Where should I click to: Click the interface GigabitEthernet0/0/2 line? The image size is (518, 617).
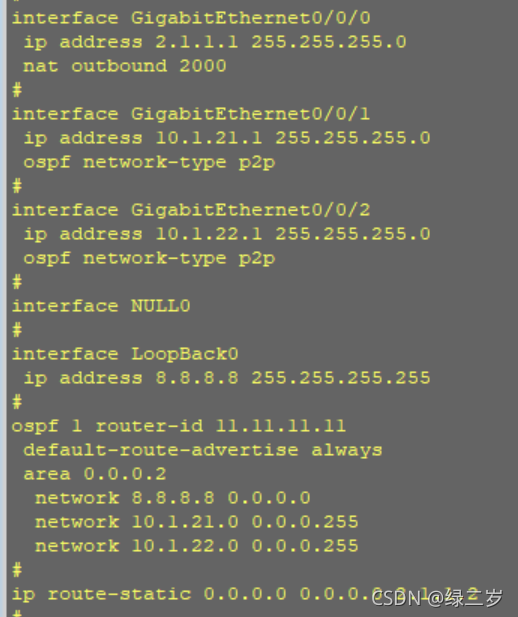tap(191, 210)
